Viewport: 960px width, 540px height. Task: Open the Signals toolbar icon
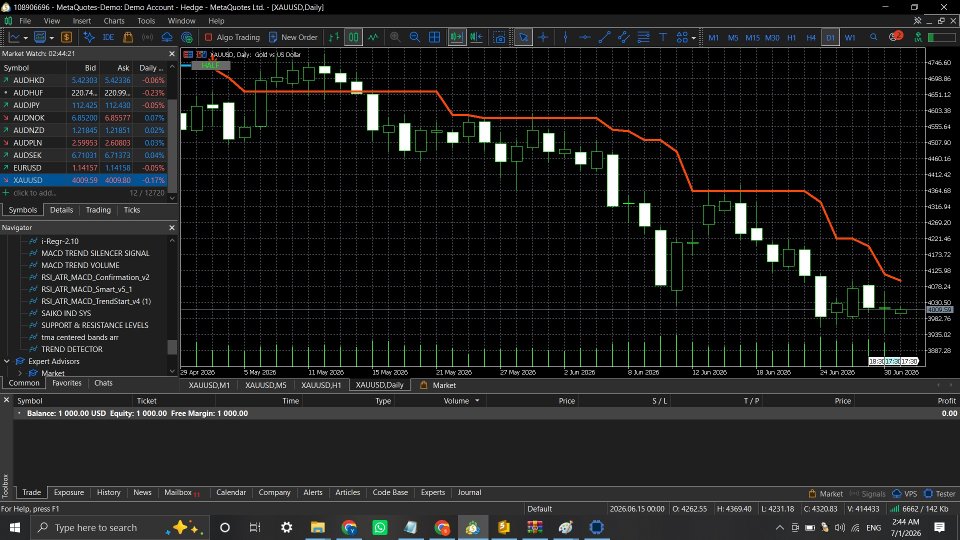148,37
